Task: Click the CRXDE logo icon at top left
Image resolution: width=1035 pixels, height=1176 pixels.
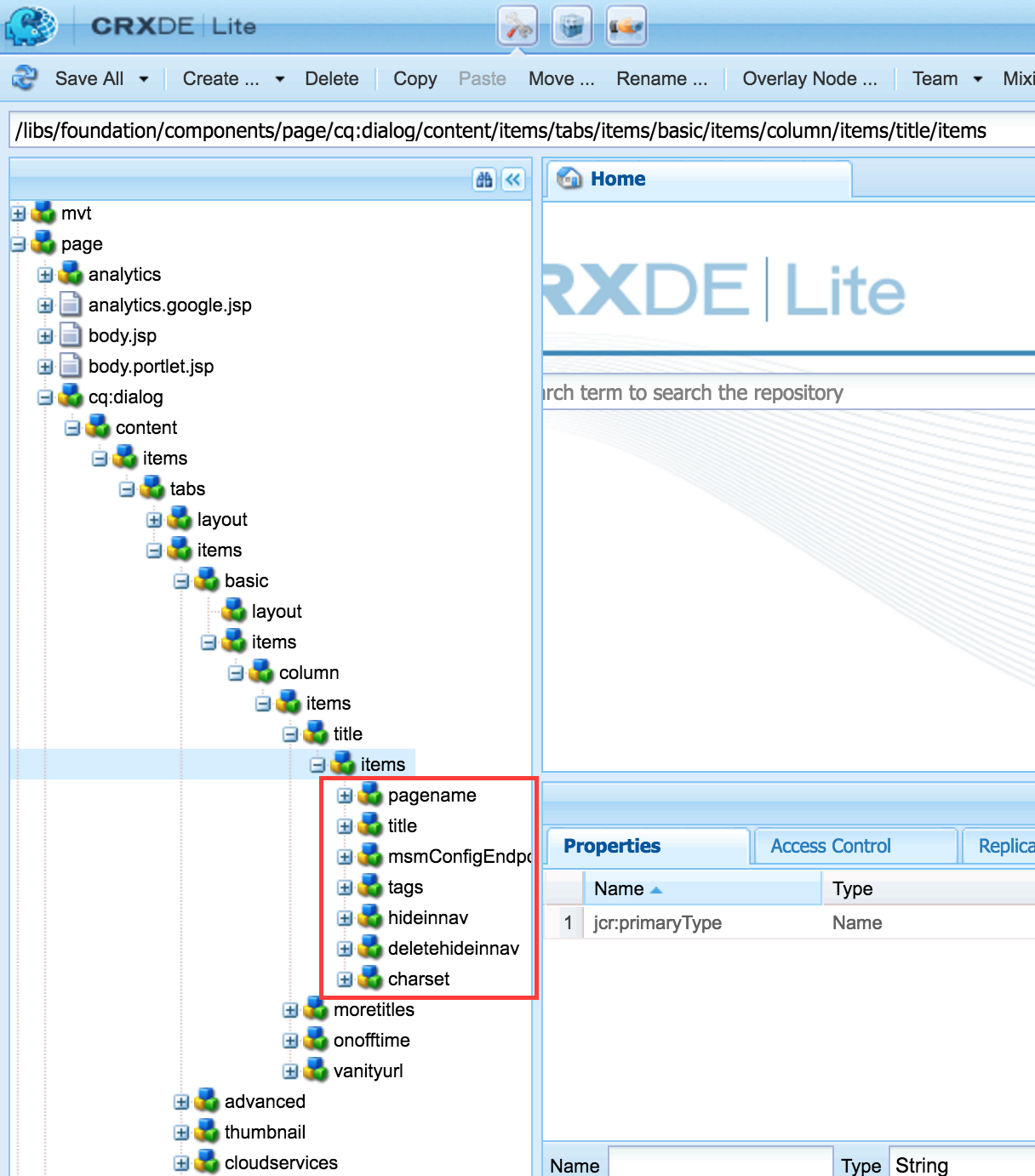Action: point(31,26)
